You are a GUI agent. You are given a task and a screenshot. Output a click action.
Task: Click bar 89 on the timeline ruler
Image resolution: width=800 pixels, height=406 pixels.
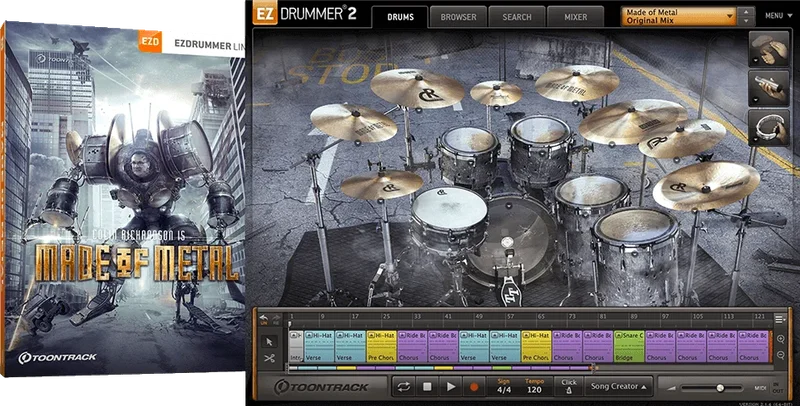[634, 317]
